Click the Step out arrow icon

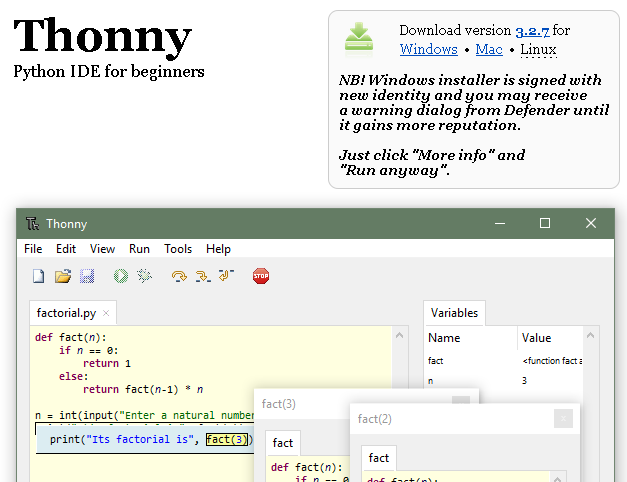tap(226, 276)
